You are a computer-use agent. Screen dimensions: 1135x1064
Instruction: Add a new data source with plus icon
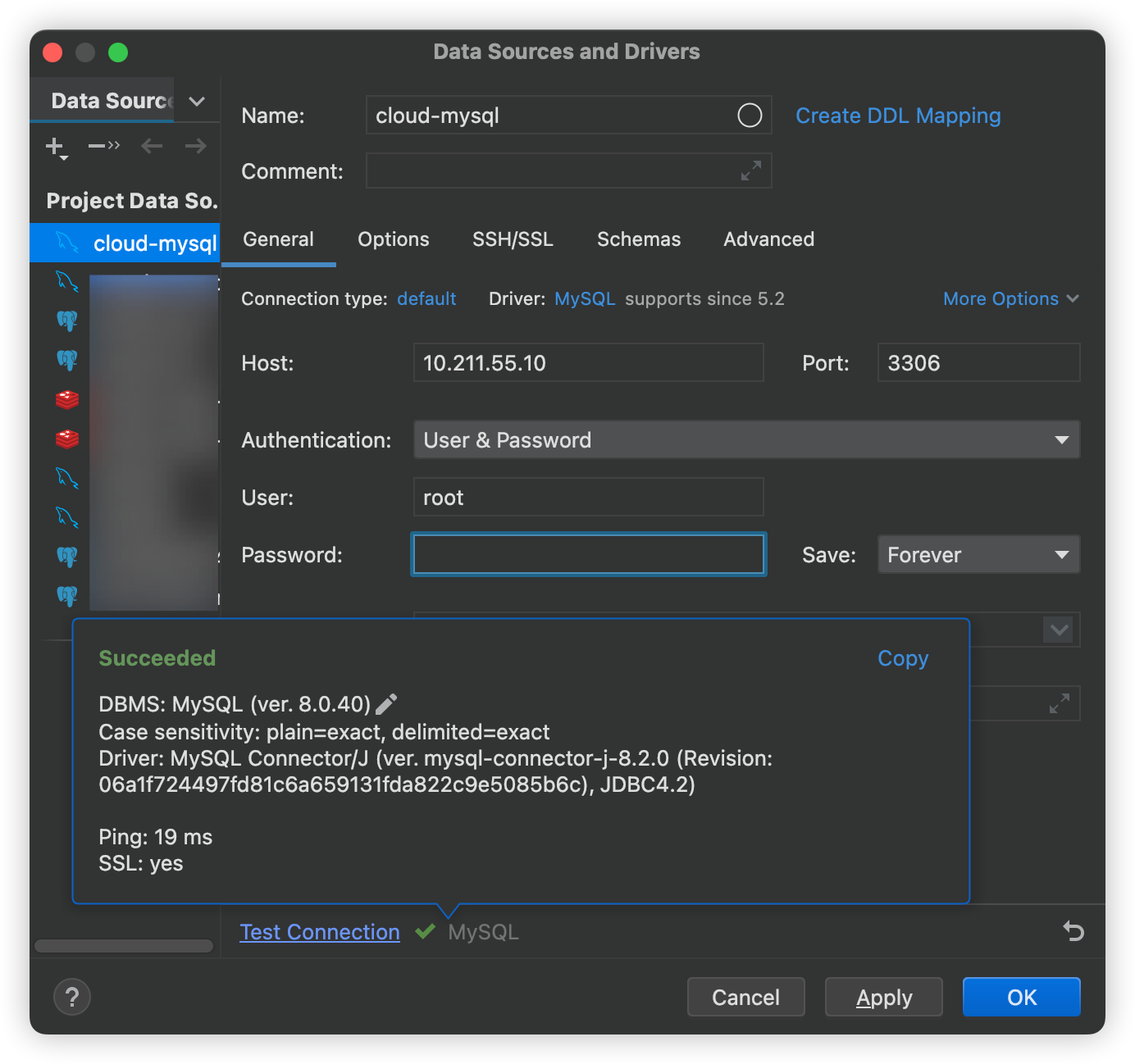pyautogui.click(x=56, y=148)
